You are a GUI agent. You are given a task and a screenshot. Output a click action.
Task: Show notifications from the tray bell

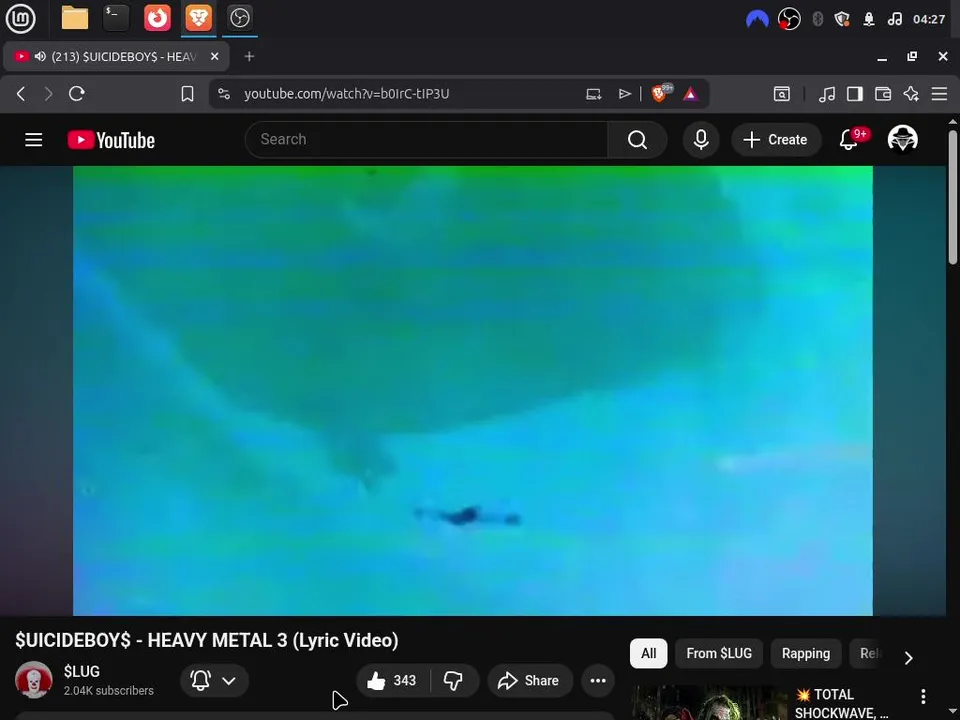click(x=869, y=20)
